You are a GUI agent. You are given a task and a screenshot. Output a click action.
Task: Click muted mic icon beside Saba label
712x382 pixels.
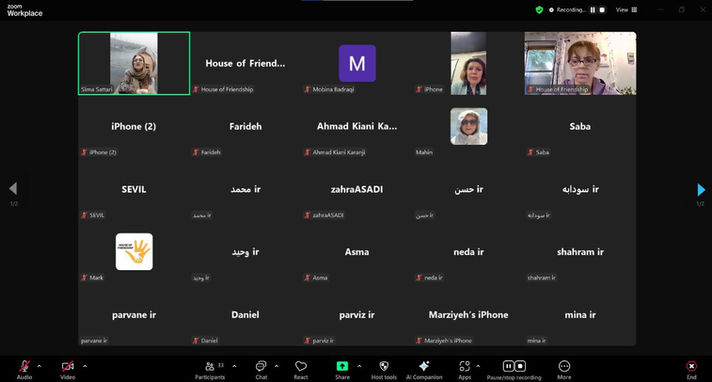click(530, 152)
